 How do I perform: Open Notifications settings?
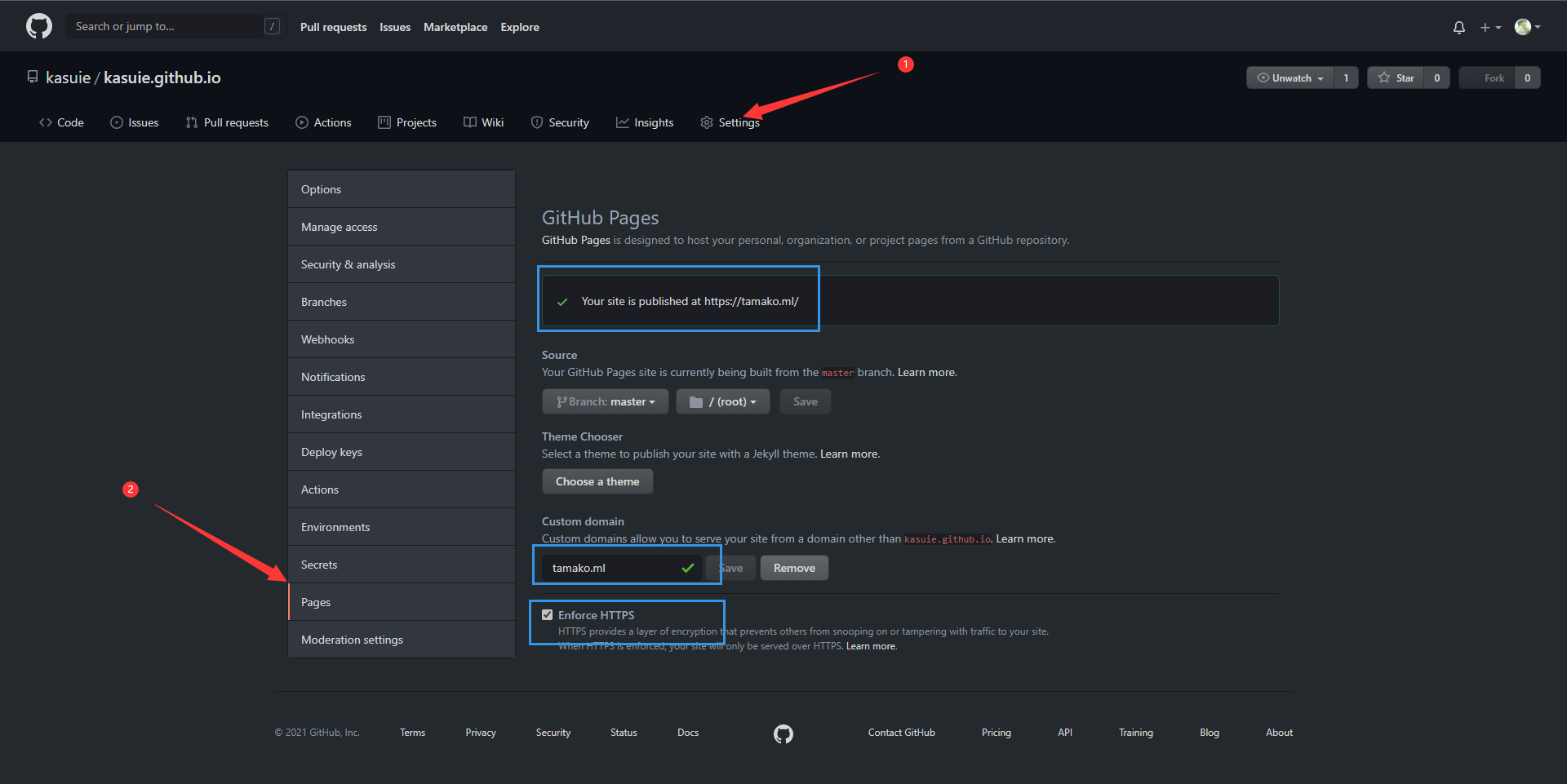coord(402,377)
